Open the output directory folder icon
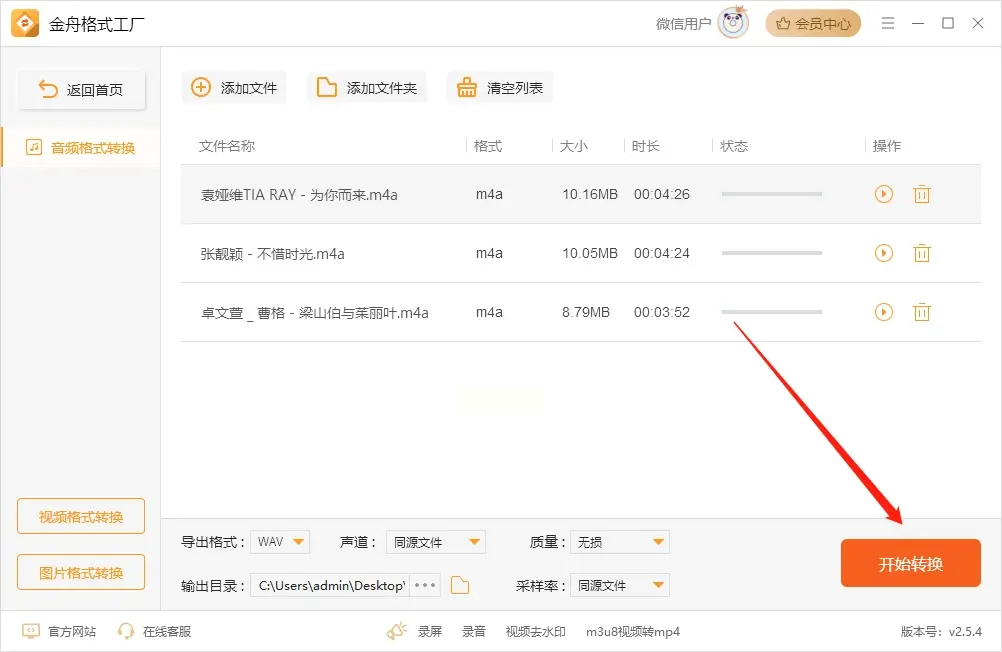Image resolution: width=1002 pixels, height=652 pixels. coord(460,585)
